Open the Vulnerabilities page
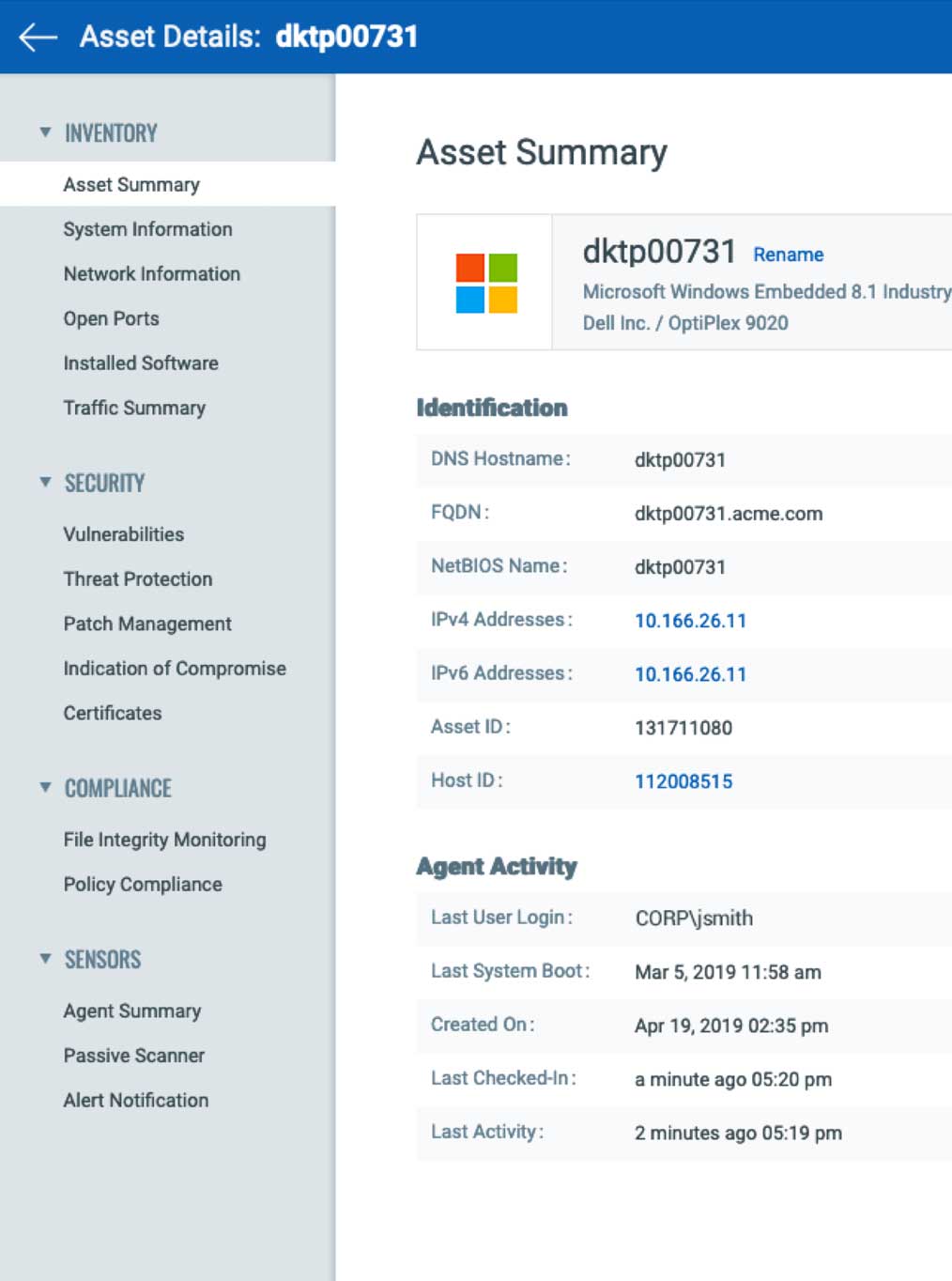Screen dimensions: 952x1281 [123, 533]
